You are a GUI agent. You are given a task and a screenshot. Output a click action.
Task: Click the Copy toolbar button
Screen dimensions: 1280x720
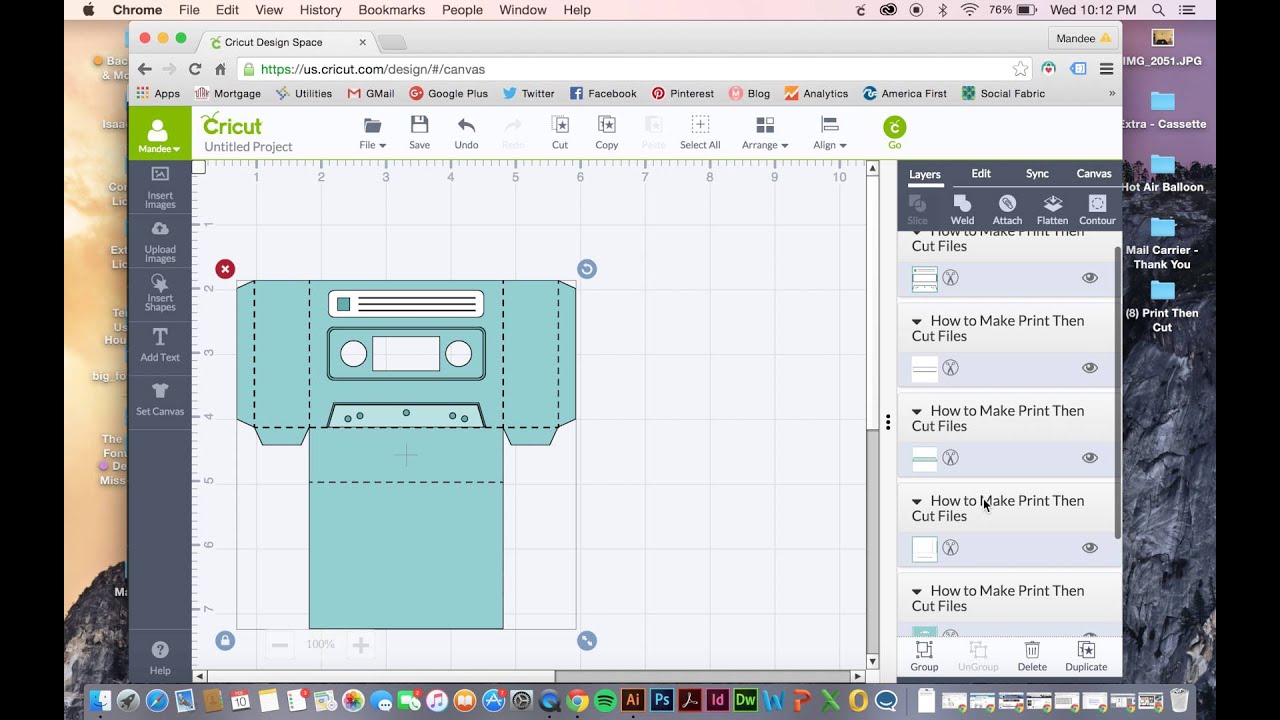606,132
